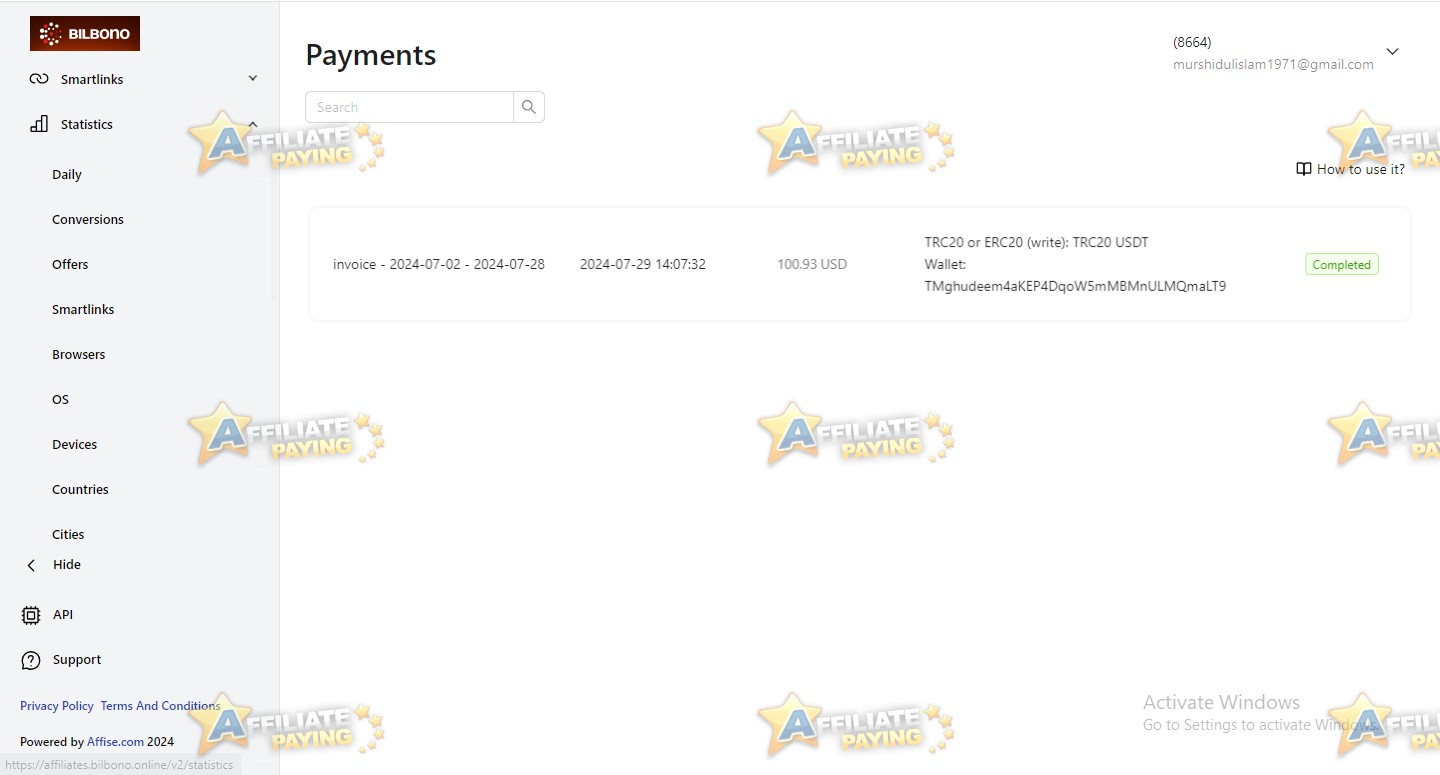1440x775 pixels.
Task: Click the API chip icon
Action: [31, 615]
